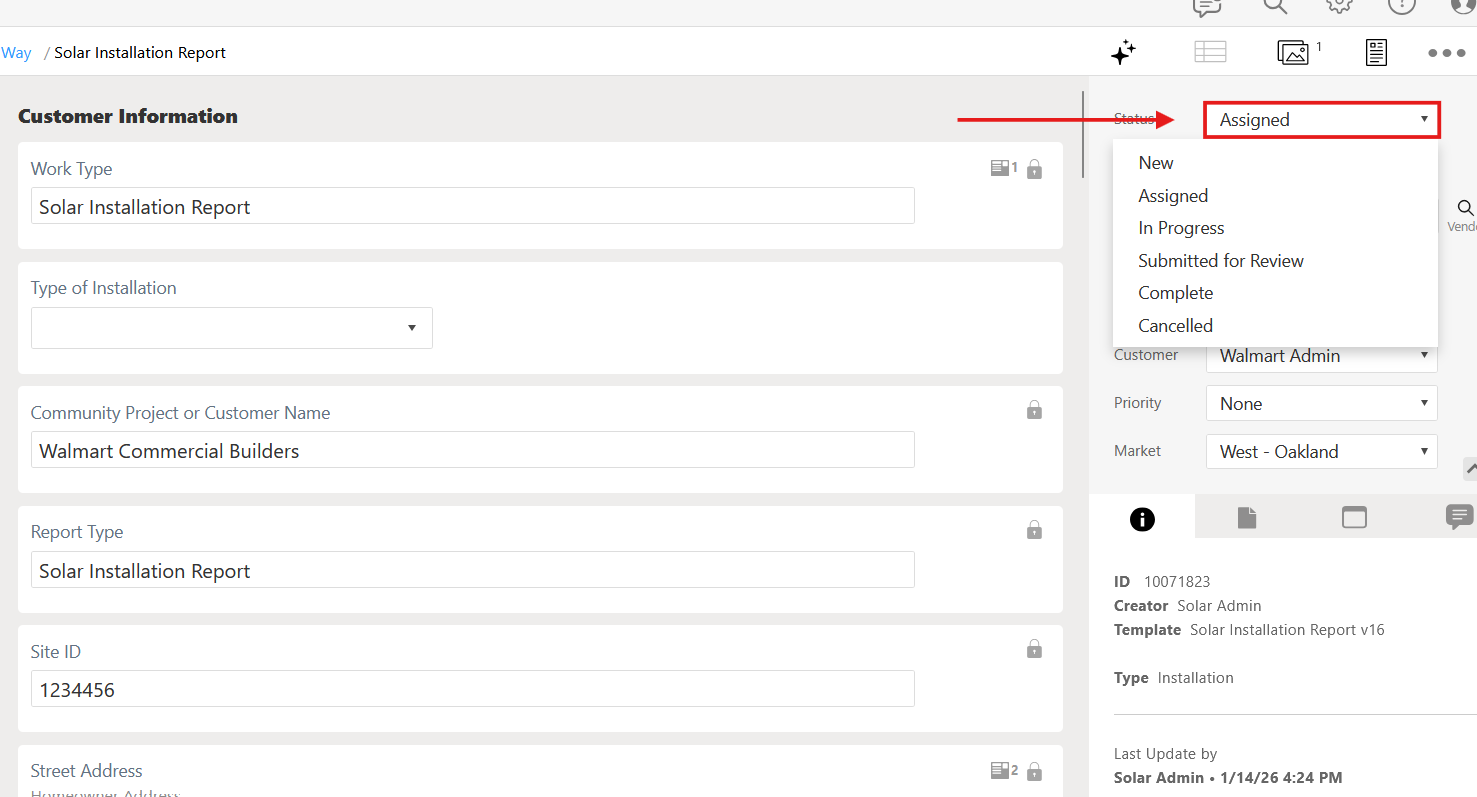Select In Progress from the Status list

1181,227
